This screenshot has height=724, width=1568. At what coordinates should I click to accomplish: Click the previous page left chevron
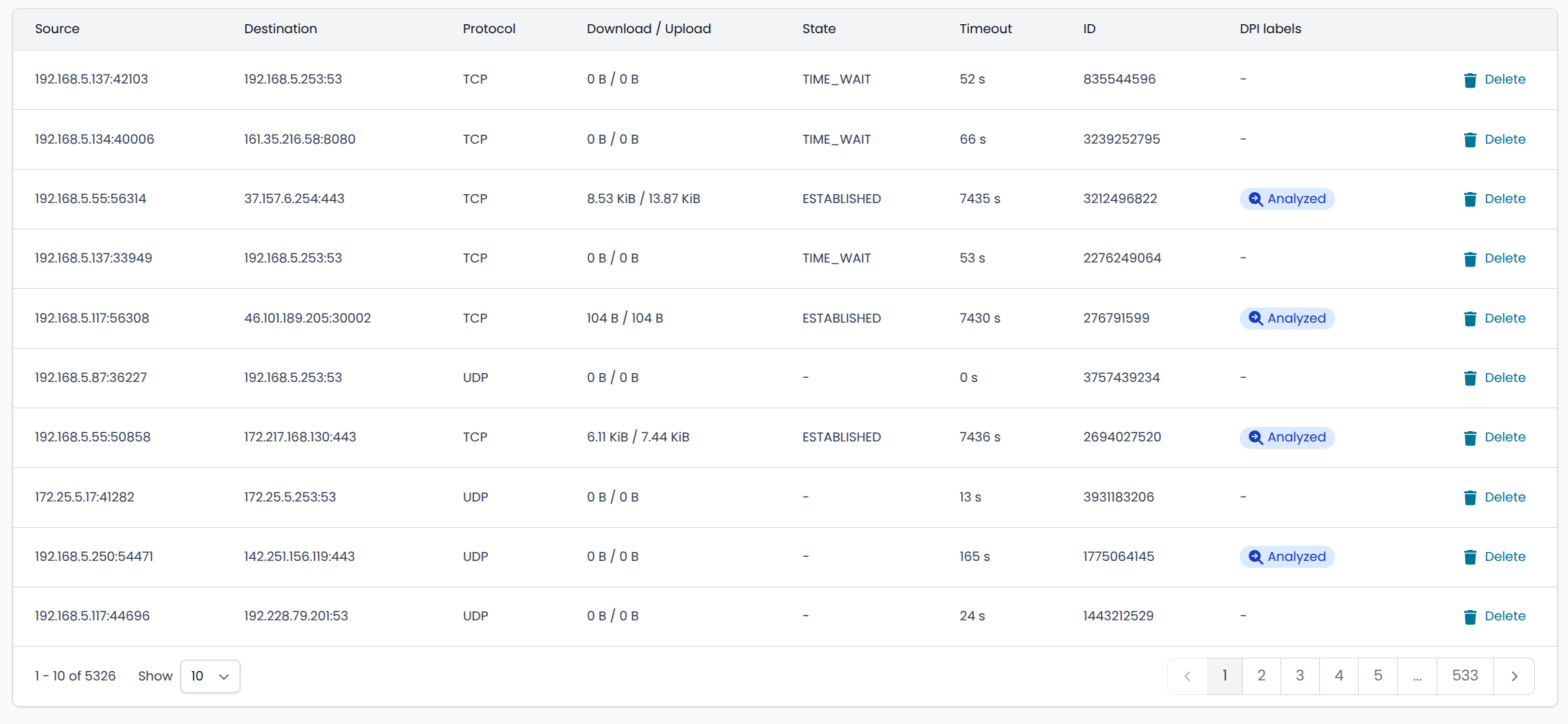point(1187,676)
